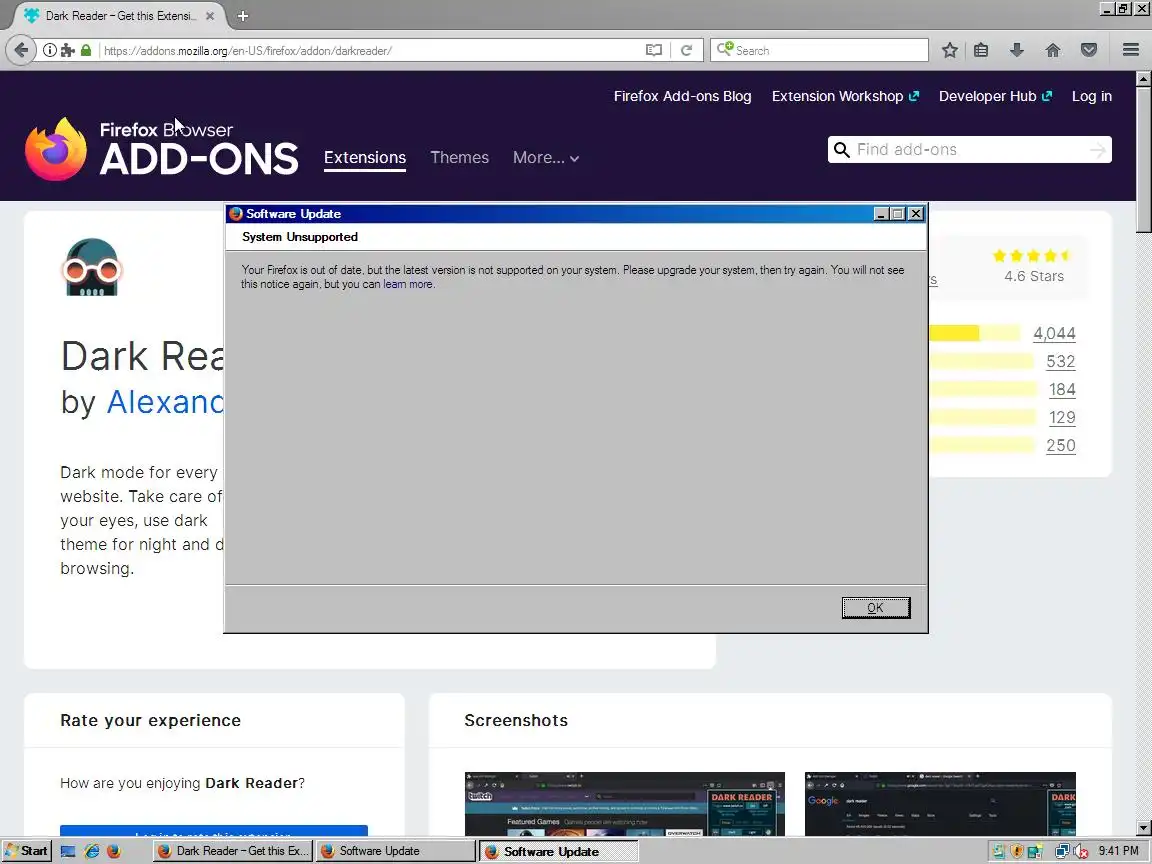Viewport: 1152px width, 864px height.
Task: Open the Extensions navigation tab
Action: [x=364, y=157]
